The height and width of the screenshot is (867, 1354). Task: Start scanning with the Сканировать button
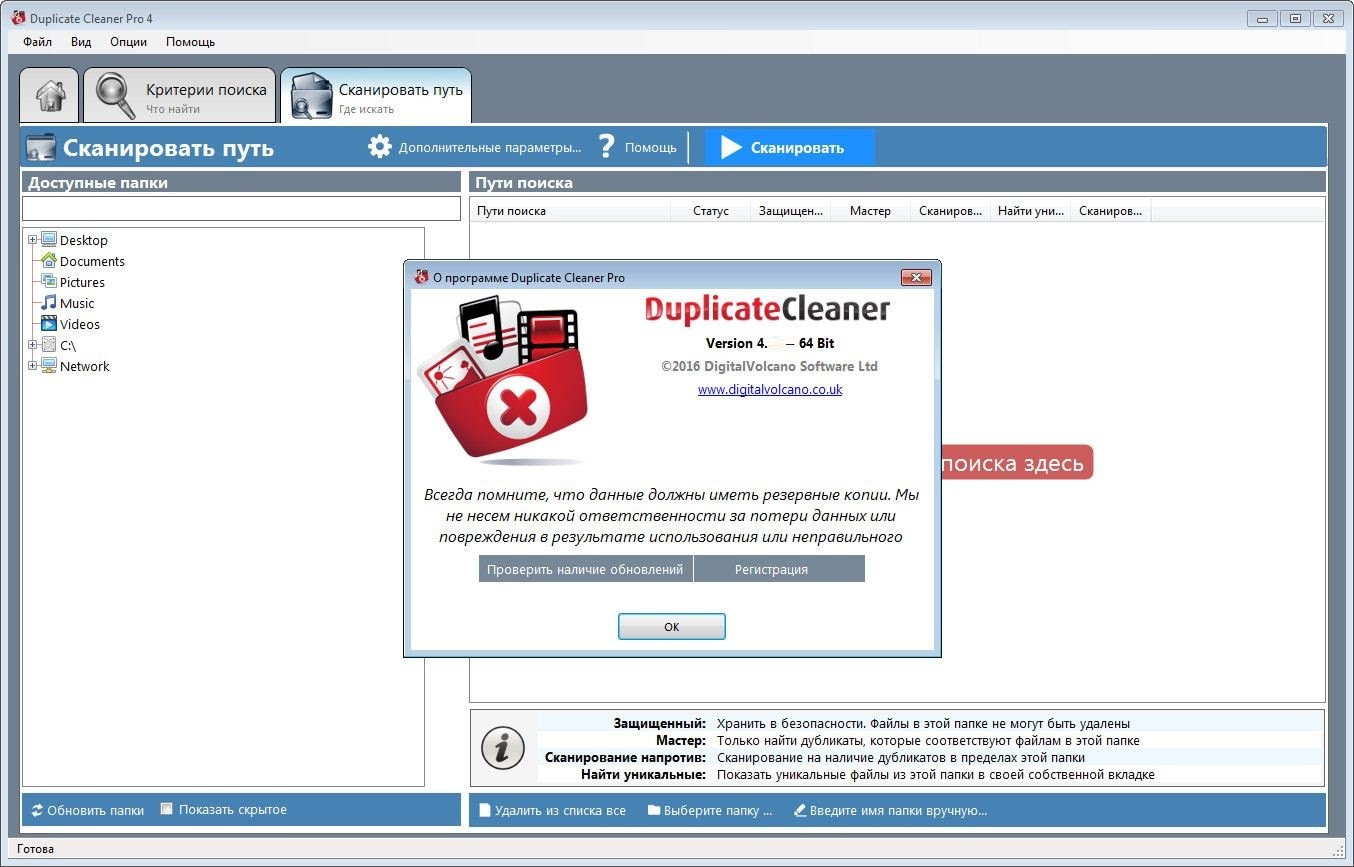click(x=789, y=147)
